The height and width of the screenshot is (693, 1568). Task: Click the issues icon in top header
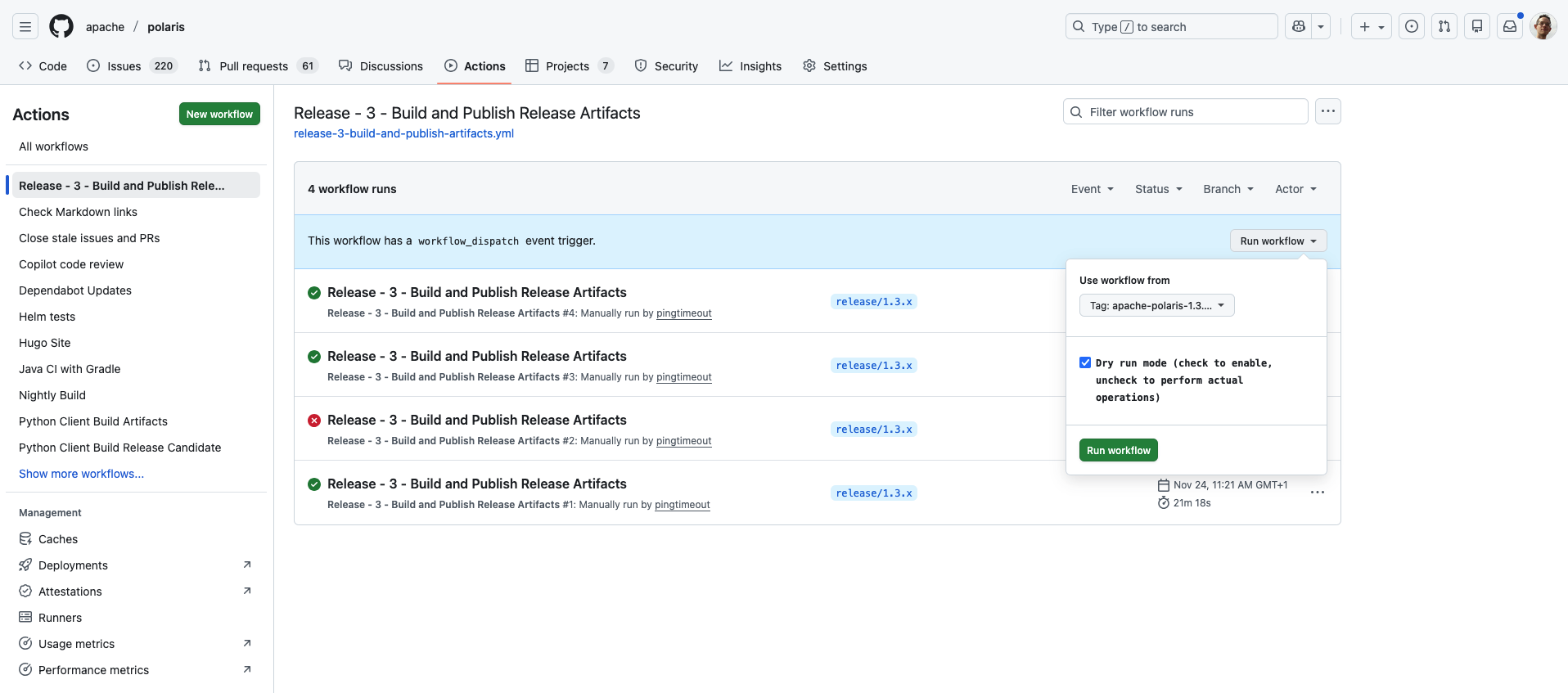point(1412,27)
